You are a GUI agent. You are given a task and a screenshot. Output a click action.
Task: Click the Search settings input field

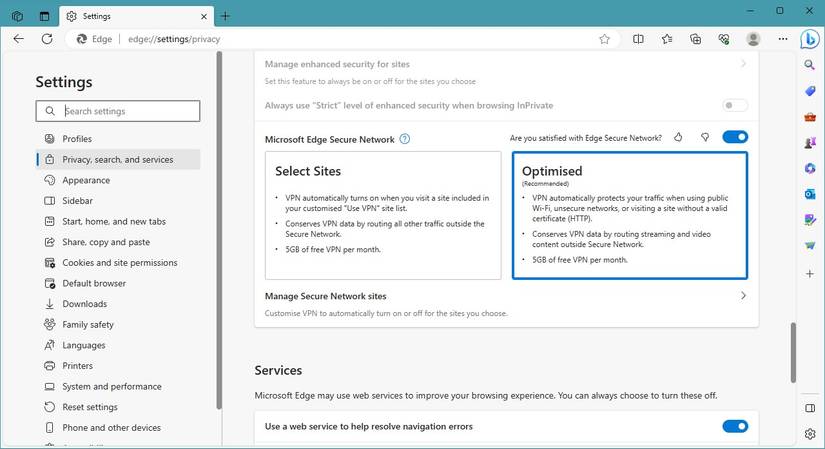pyautogui.click(x=118, y=111)
